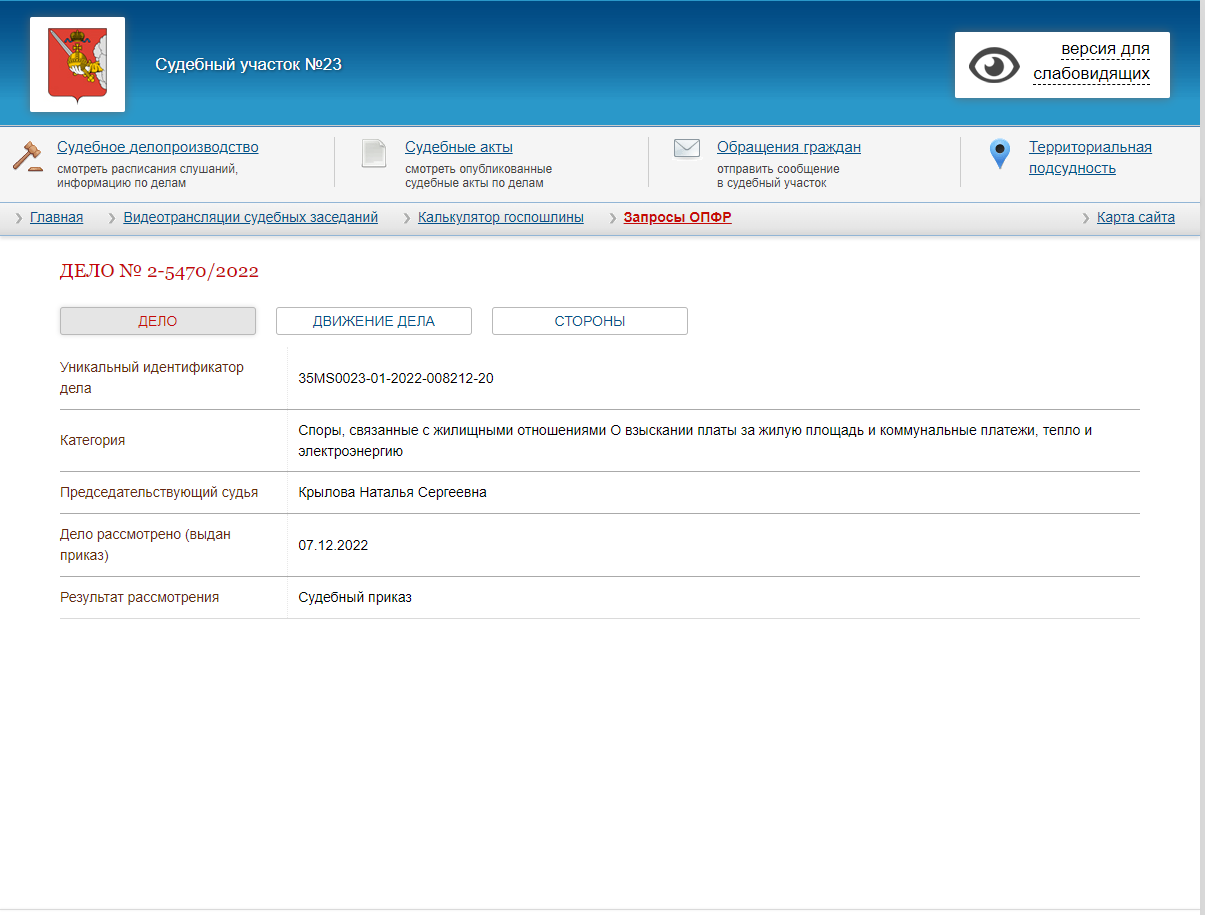Image resolution: width=1205 pixels, height=915 pixels.
Task: Navigate to Главная in menu bar
Action: click(x=56, y=217)
